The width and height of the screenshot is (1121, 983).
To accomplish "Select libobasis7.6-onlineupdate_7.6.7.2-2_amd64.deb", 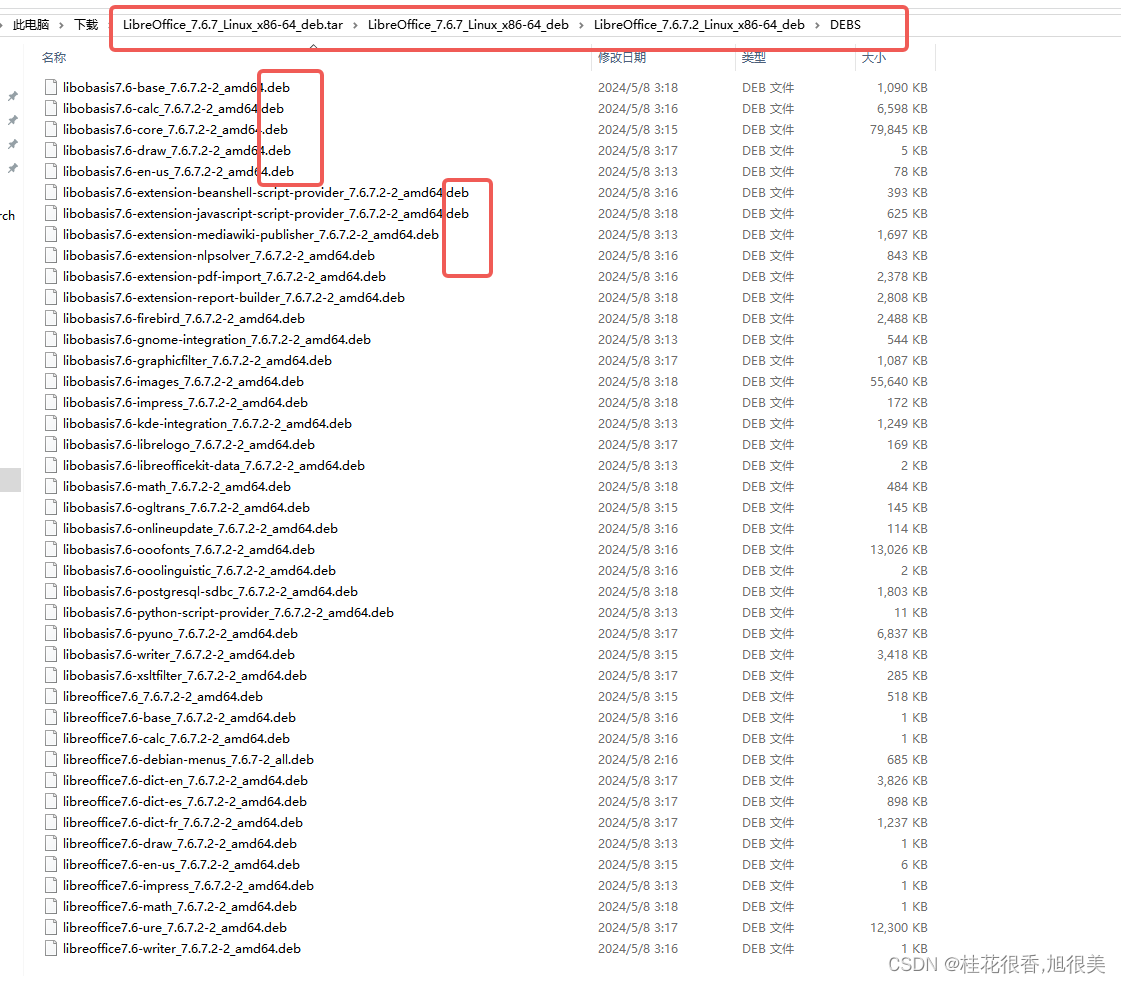I will [200, 528].
